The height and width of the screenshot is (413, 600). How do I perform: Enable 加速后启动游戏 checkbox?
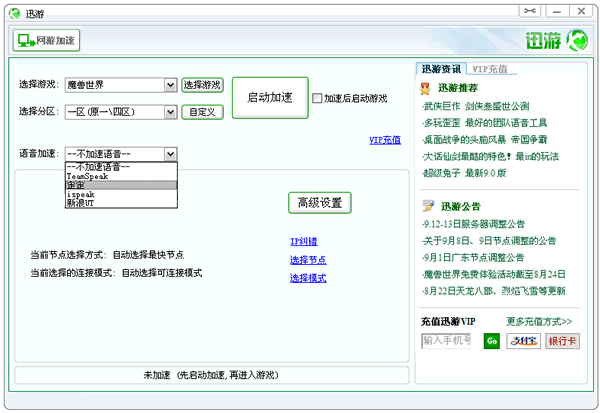tap(318, 99)
